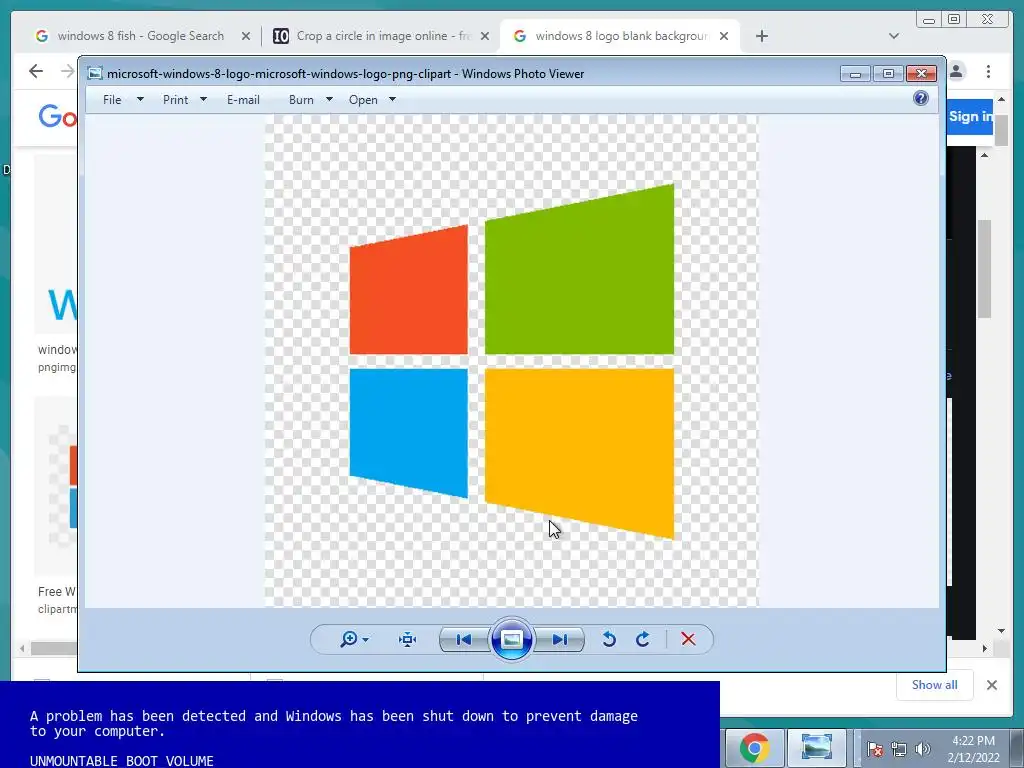Delete the image with the red X
This screenshot has height=768, width=1024.
click(688, 639)
